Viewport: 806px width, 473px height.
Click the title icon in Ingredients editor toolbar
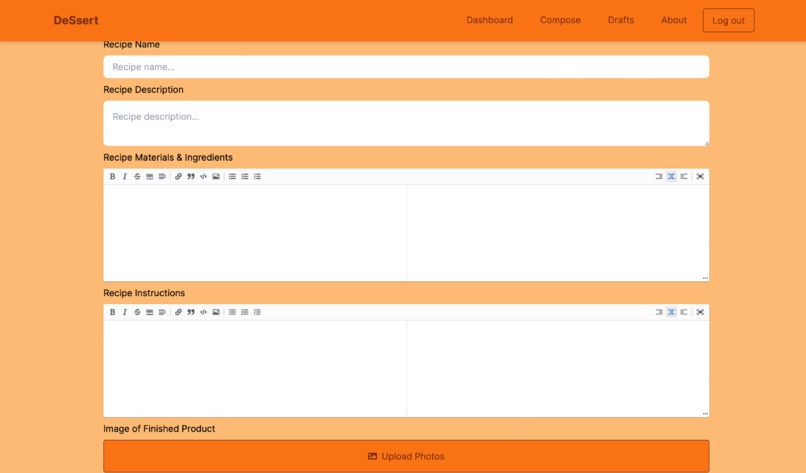point(162,176)
